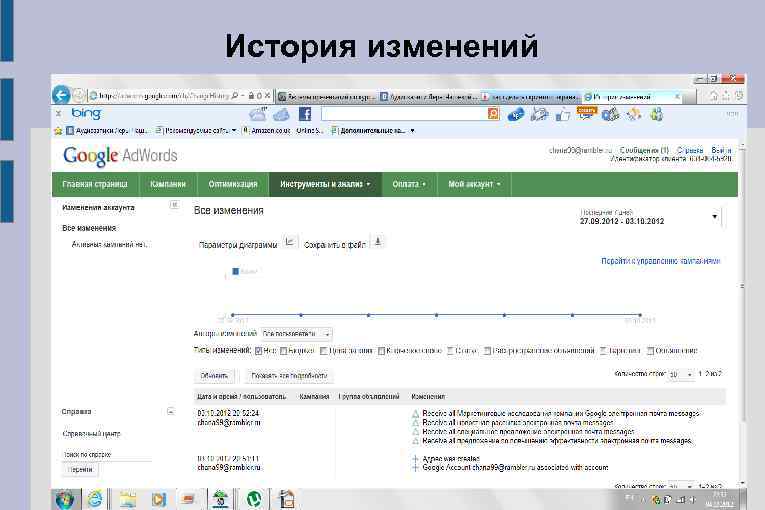Click the chart parameters icon
765x510 pixels.
290,242
